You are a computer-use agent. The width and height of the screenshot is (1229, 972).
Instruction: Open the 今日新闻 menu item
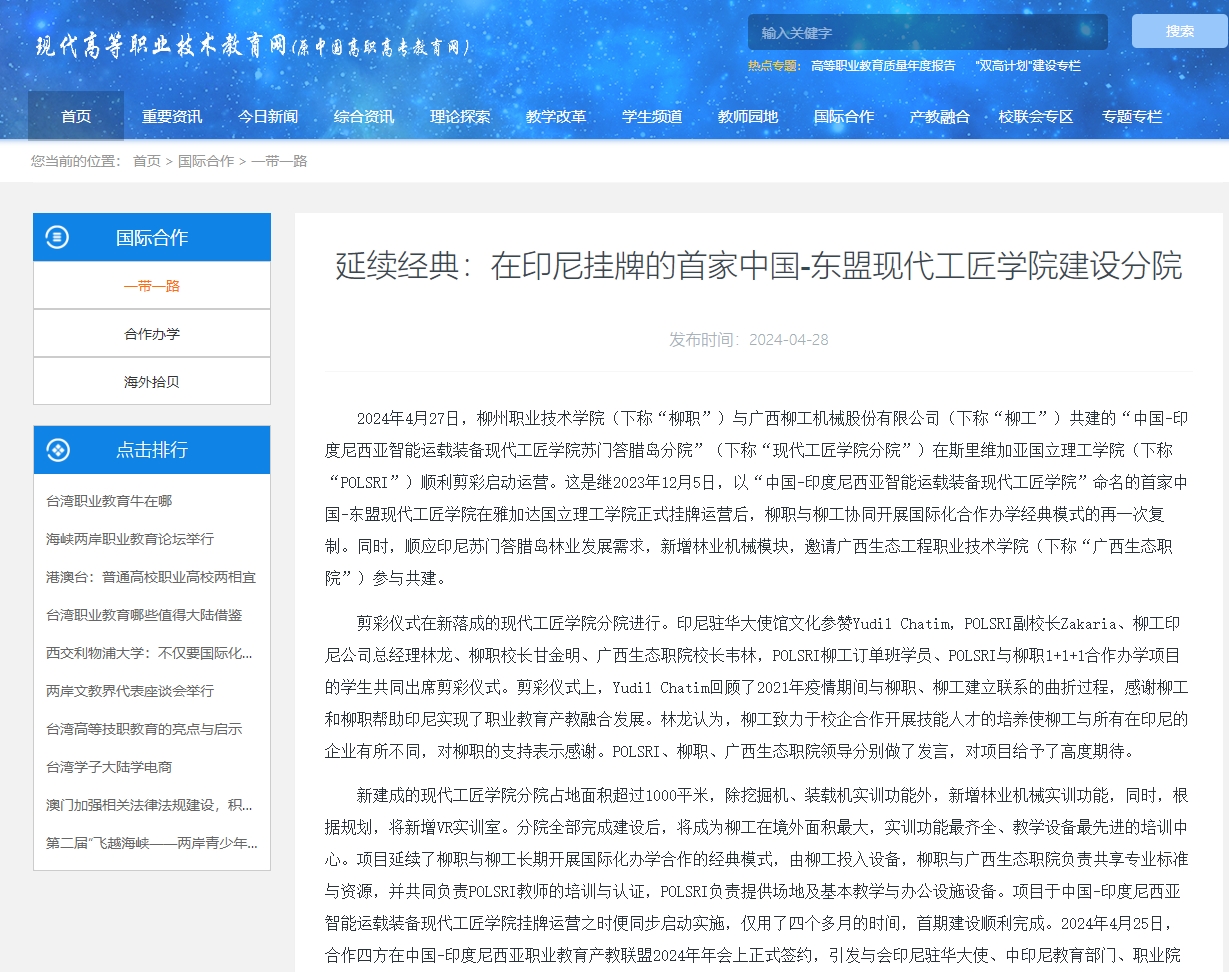[x=268, y=116]
